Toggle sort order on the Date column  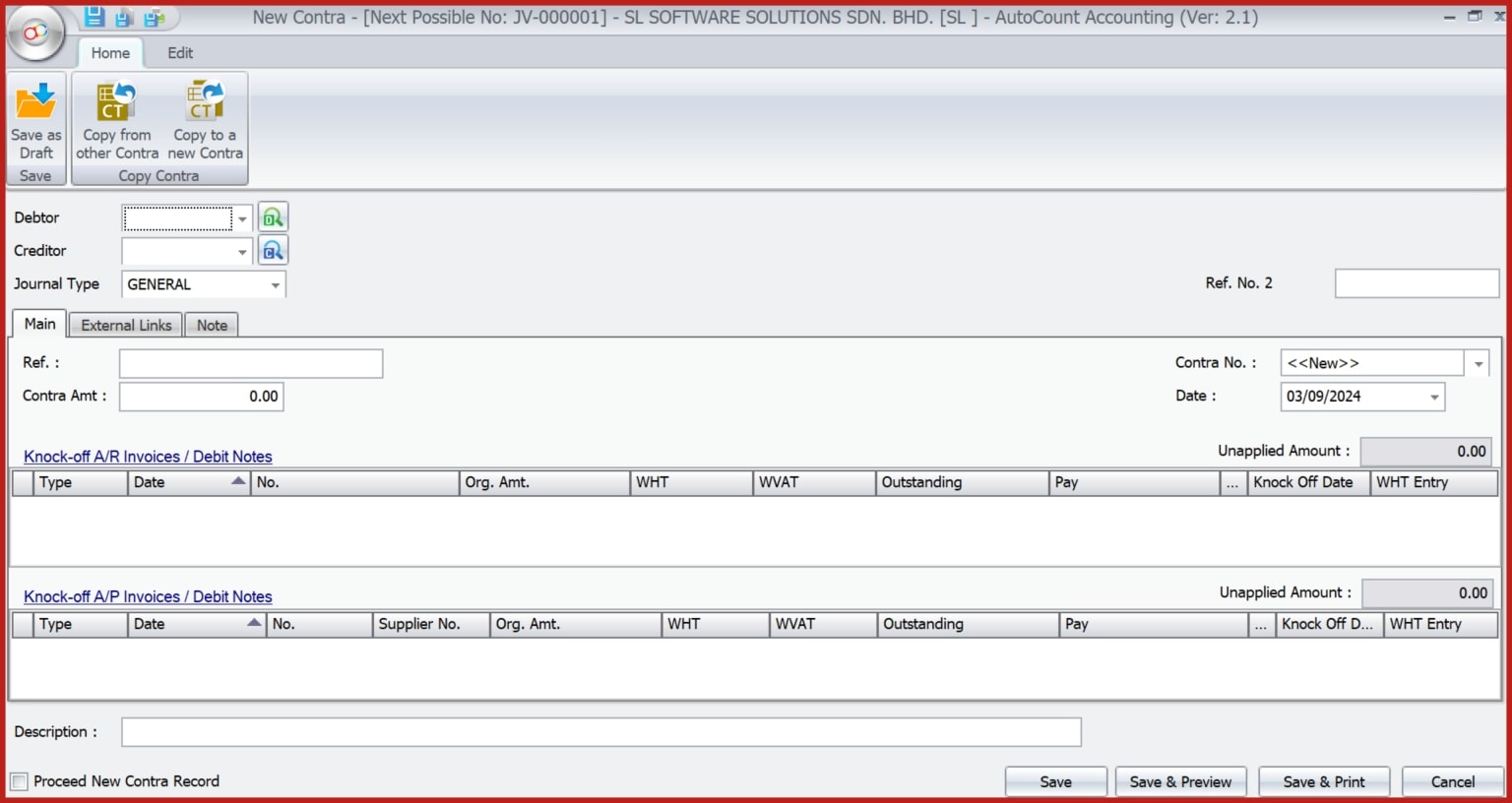point(187,482)
